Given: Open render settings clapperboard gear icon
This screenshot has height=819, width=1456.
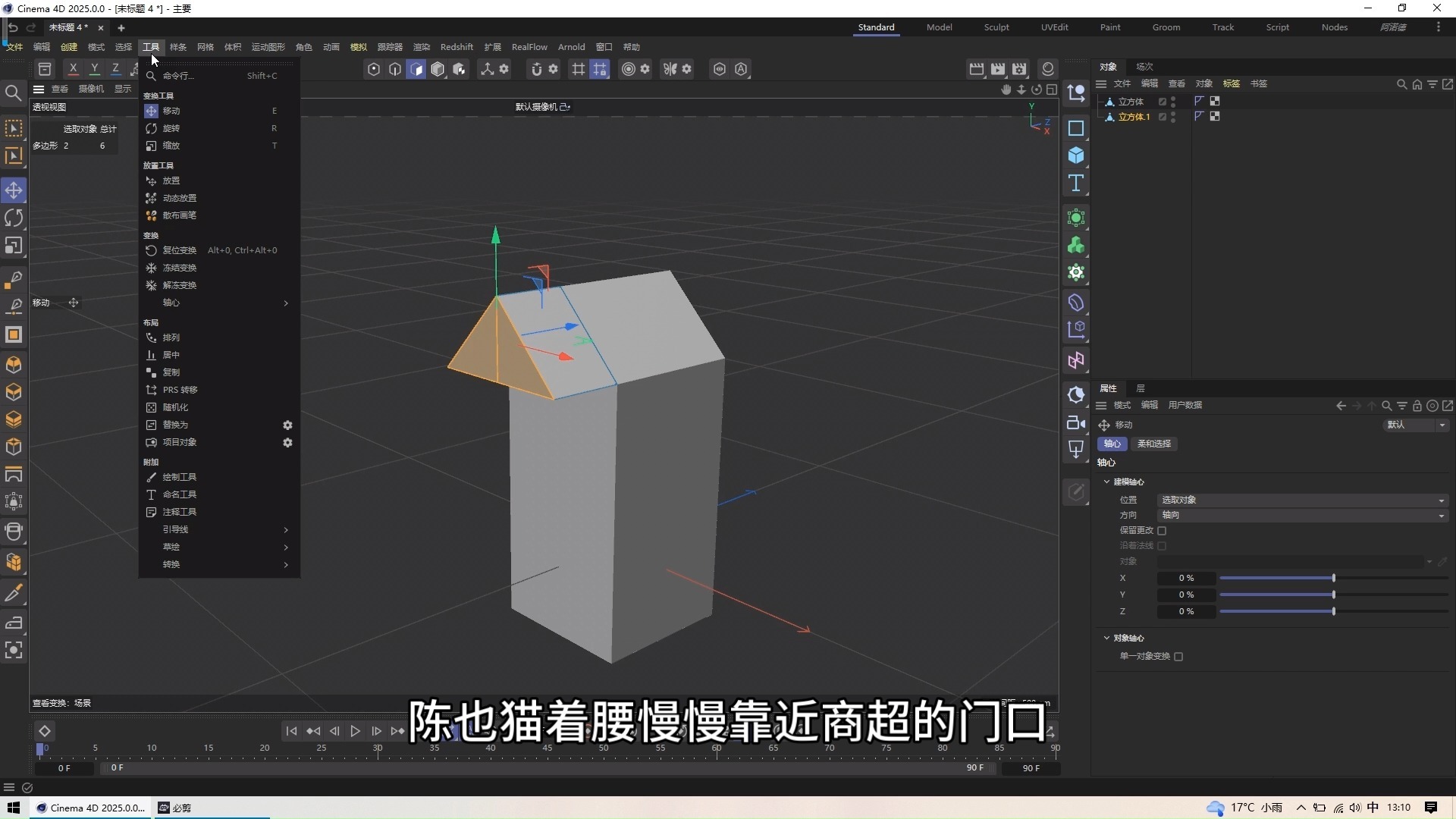Looking at the screenshot, I should click(1019, 69).
